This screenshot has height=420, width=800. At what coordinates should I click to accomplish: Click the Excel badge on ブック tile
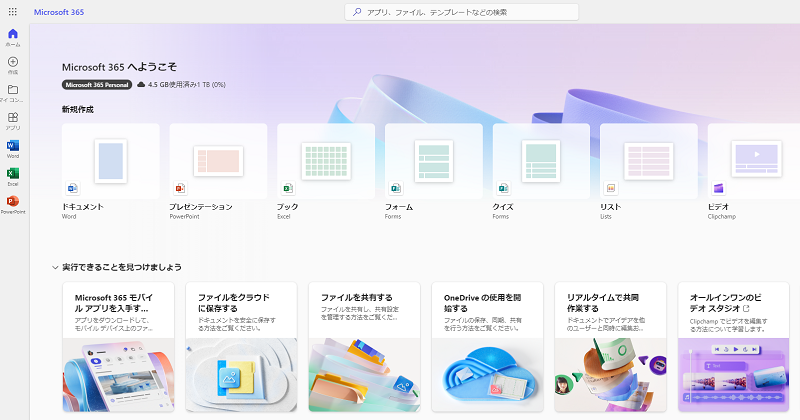coord(288,188)
